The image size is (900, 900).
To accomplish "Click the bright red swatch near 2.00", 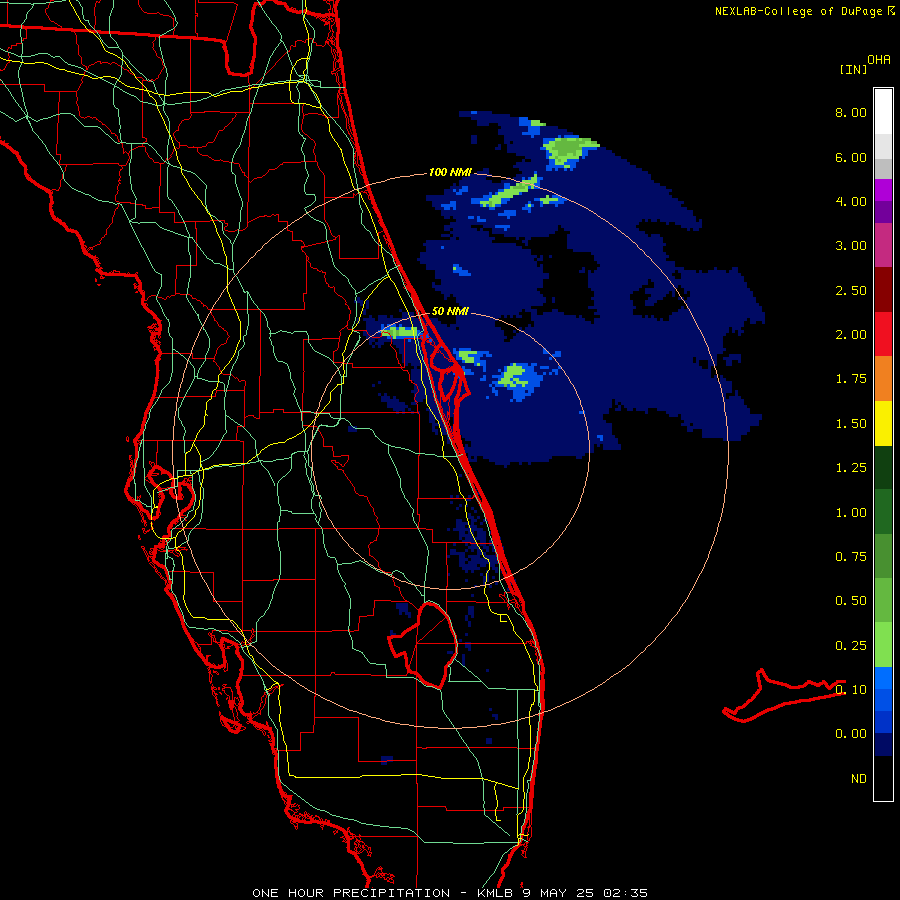I will point(883,334).
